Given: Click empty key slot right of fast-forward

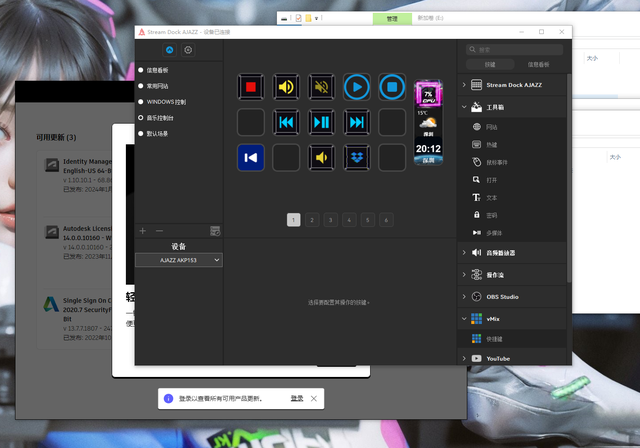Looking at the screenshot, I should (392, 122).
